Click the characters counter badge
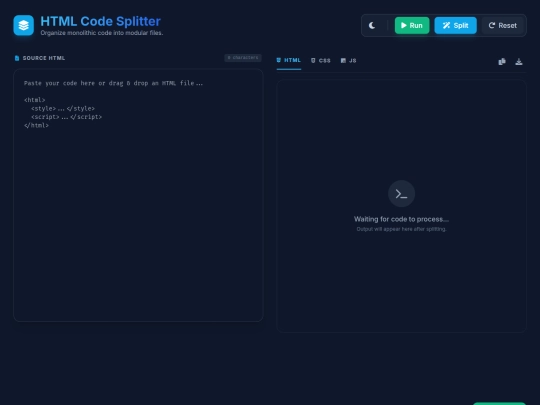The width and height of the screenshot is (540, 405). pyautogui.click(x=243, y=58)
